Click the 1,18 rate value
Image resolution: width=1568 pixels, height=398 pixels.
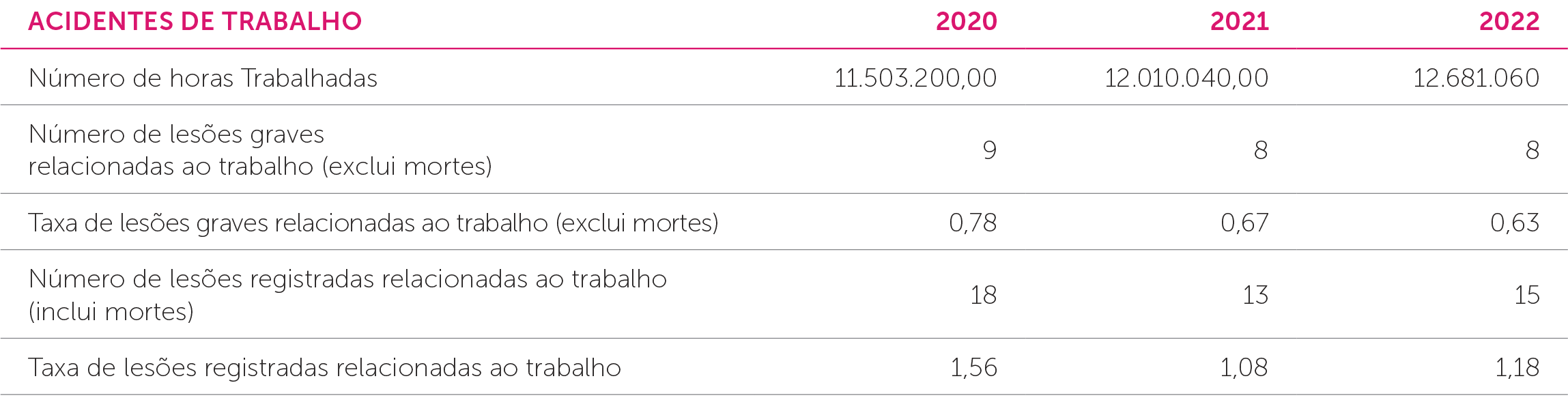point(1517,368)
